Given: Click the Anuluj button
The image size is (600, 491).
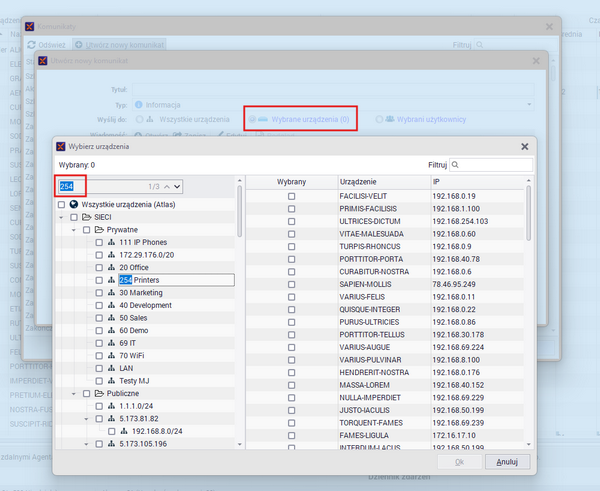Looking at the screenshot, I should click(507, 462).
